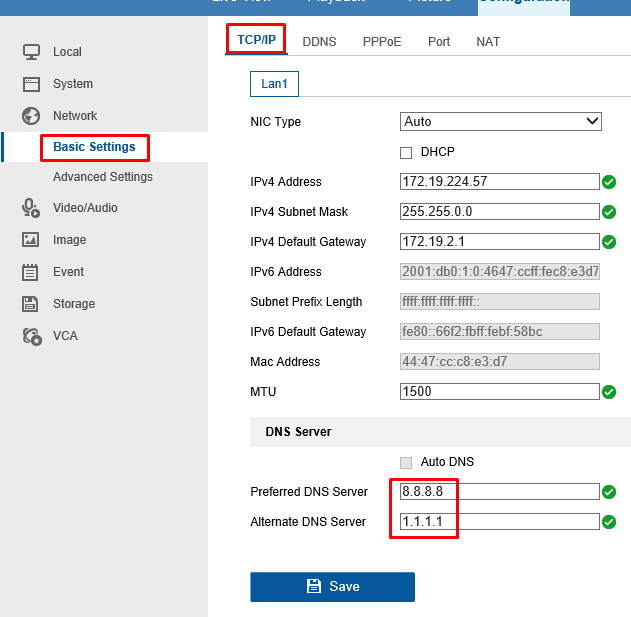Open the Port tab
This screenshot has height=617, width=631.
(x=439, y=42)
